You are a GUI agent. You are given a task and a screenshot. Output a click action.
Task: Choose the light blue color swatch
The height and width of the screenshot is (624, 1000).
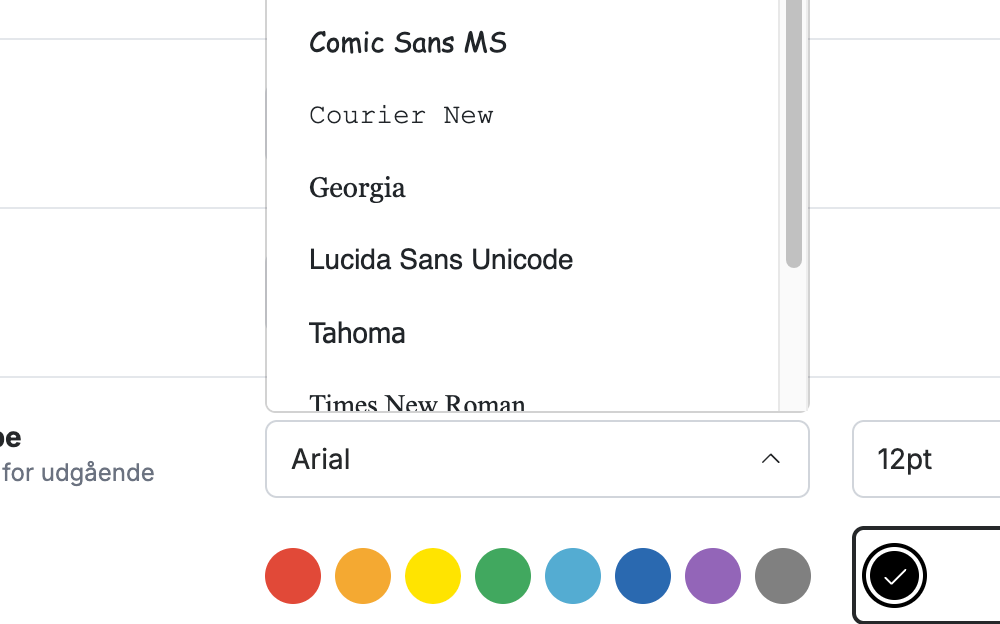click(x=573, y=576)
